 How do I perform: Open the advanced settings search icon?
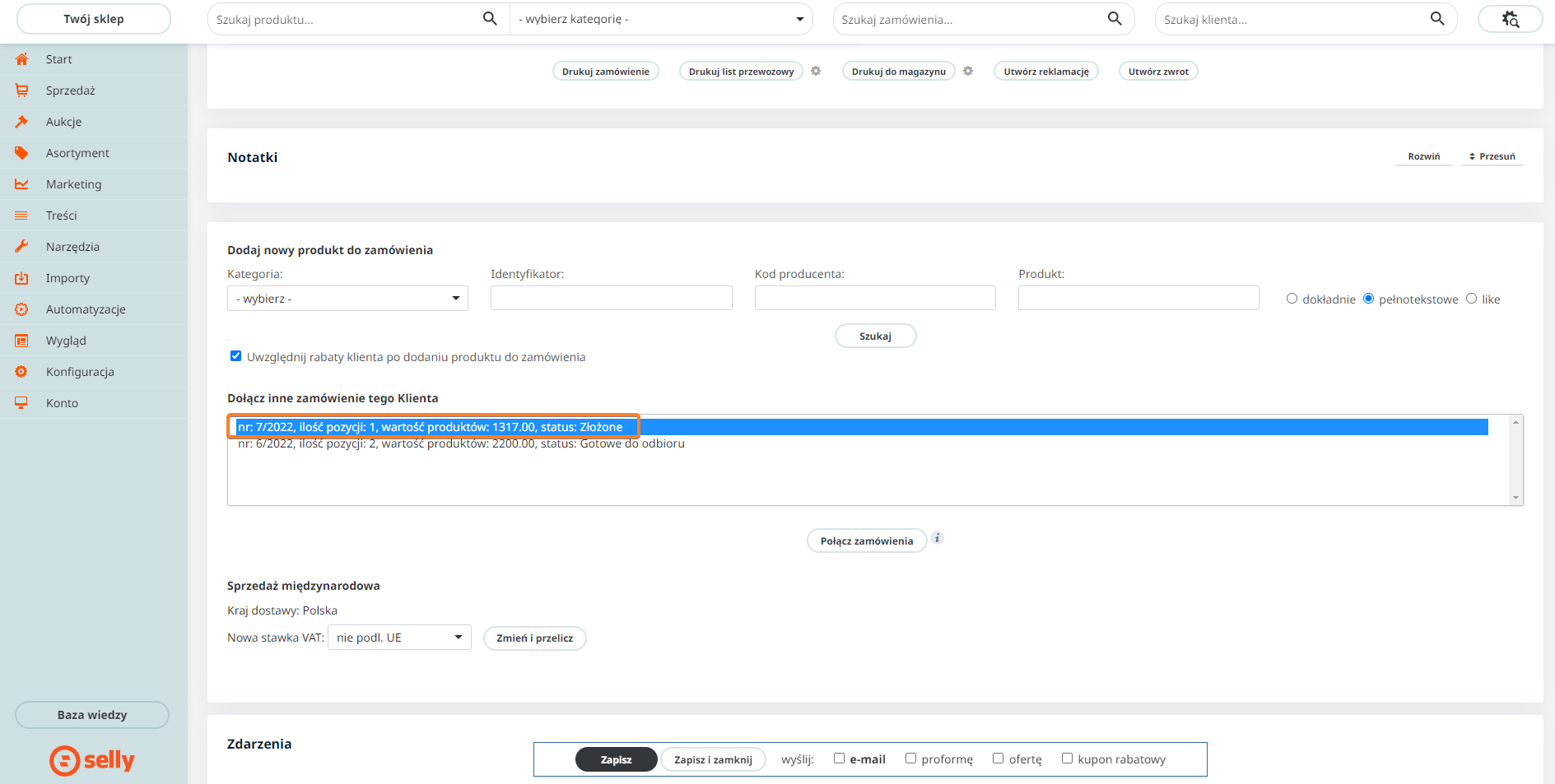(x=1510, y=19)
